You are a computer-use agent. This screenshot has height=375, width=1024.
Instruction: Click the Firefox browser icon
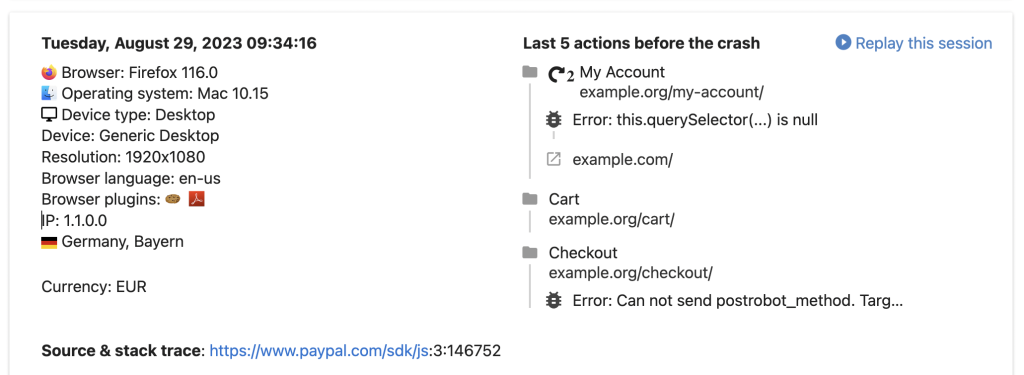[49, 72]
